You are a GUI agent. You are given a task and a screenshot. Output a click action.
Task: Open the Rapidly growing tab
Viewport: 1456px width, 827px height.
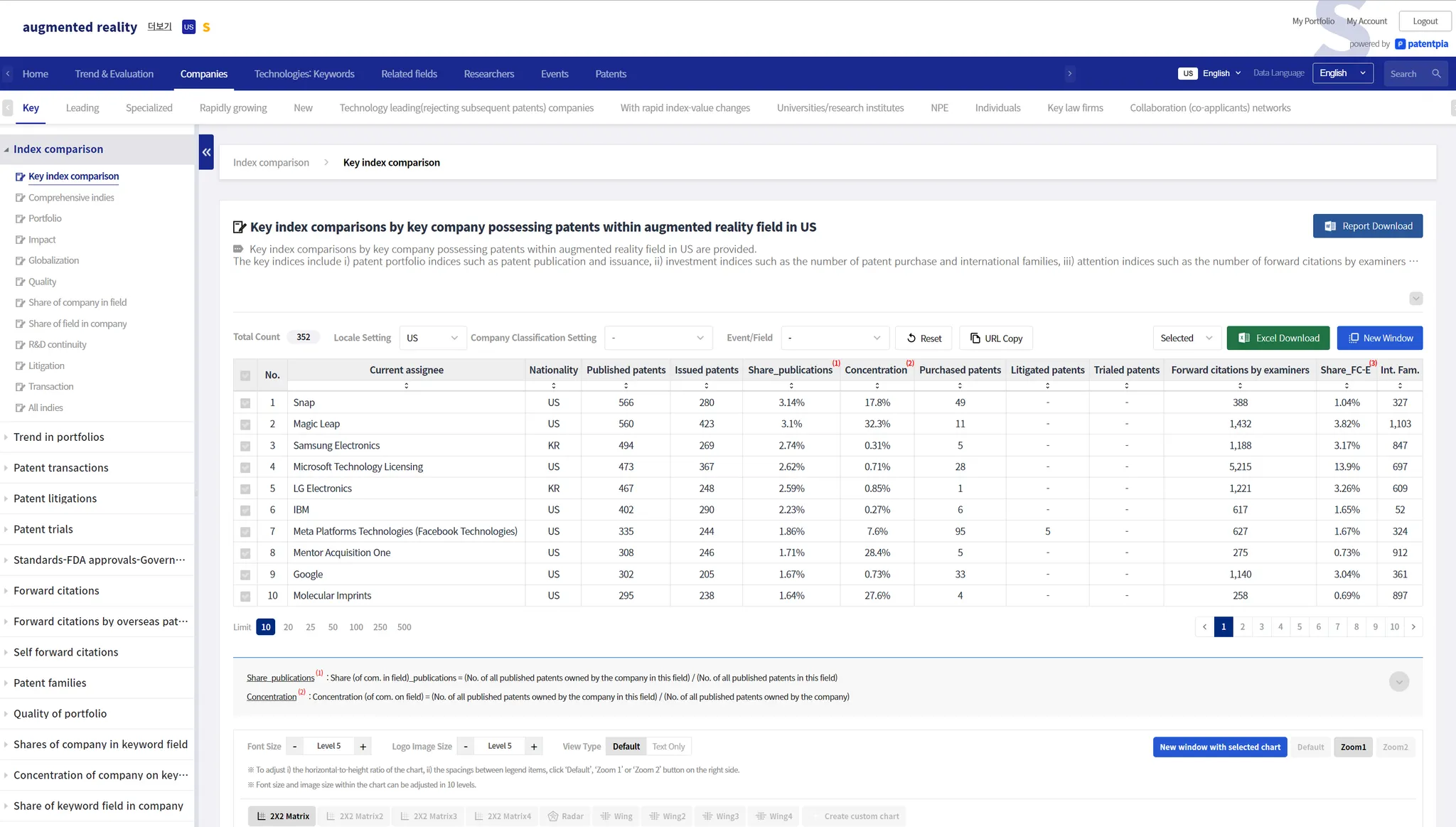coord(233,108)
